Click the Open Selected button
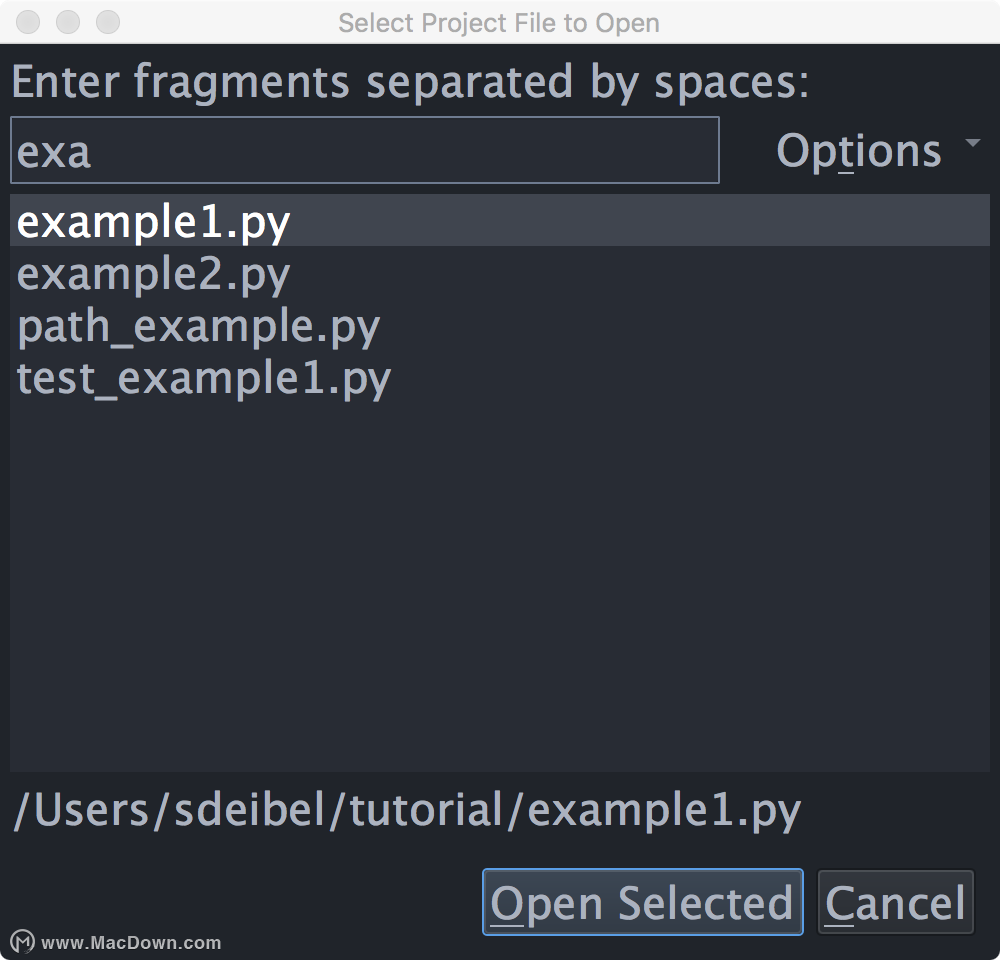1000x960 pixels. click(643, 902)
